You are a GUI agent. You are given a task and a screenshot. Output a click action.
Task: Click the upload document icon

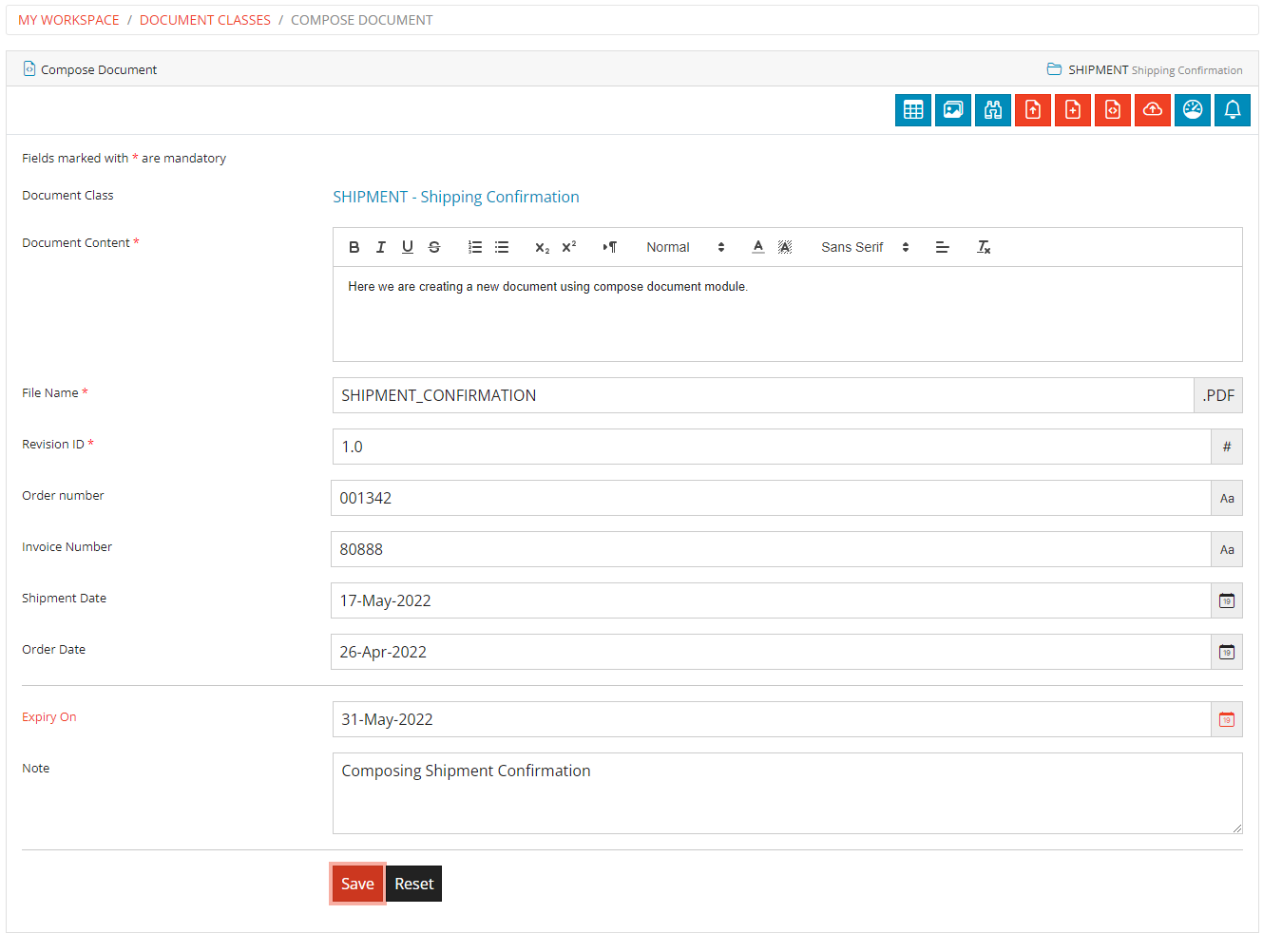[x=1033, y=109]
